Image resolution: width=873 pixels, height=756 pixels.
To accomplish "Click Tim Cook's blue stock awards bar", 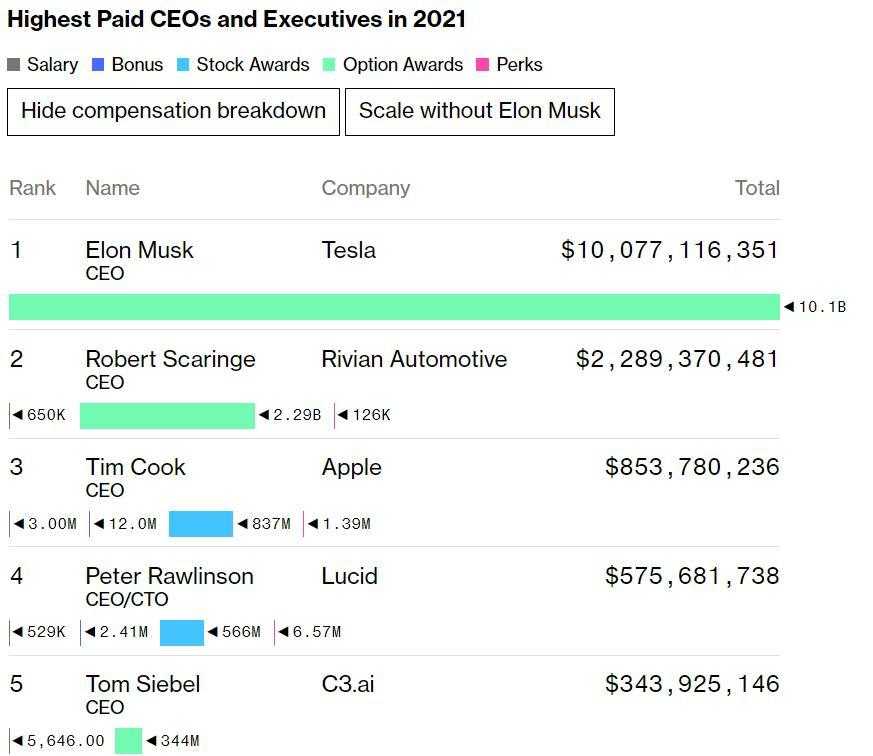I will tap(200, 524).
